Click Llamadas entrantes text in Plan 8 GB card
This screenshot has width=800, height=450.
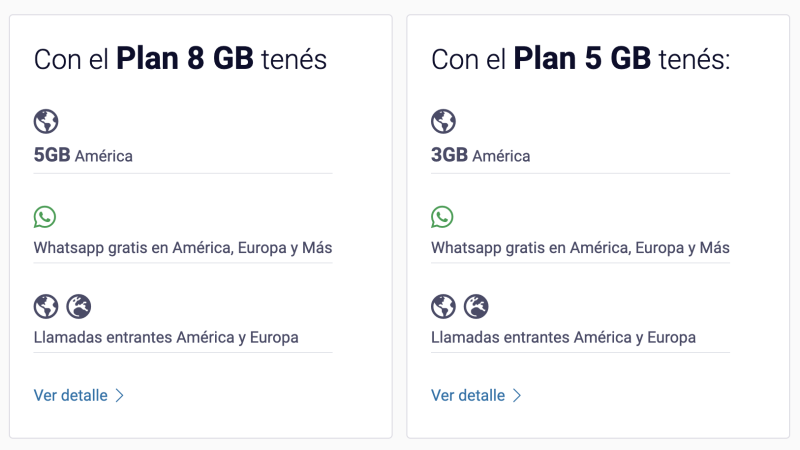point(166,337)
